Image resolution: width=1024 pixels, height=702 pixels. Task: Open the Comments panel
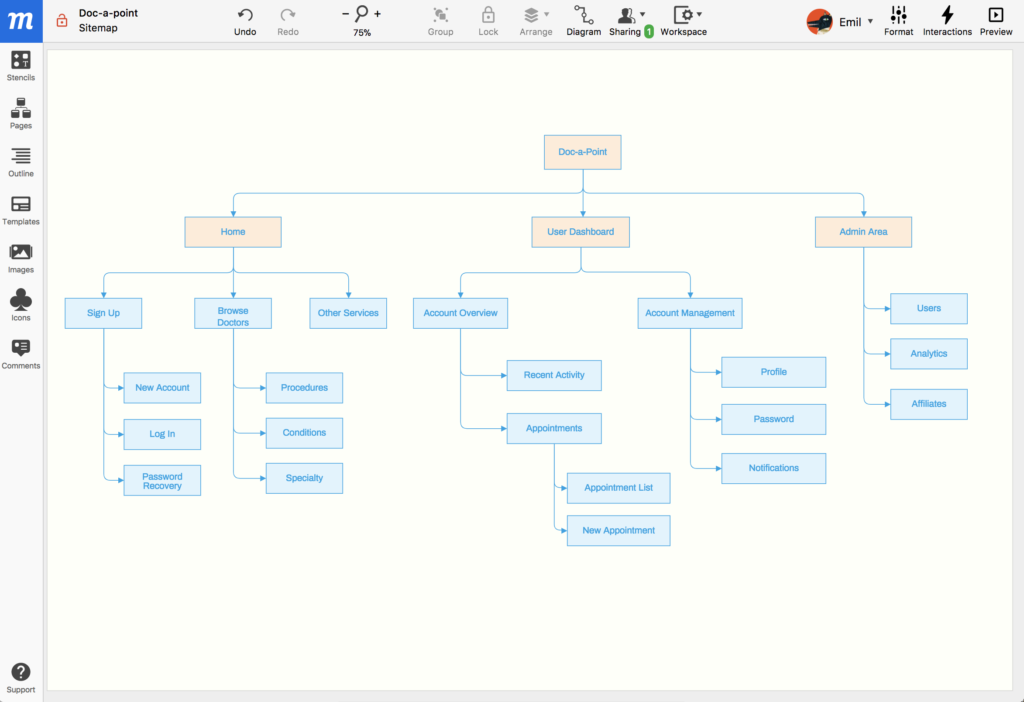click(x=20, y=354)
